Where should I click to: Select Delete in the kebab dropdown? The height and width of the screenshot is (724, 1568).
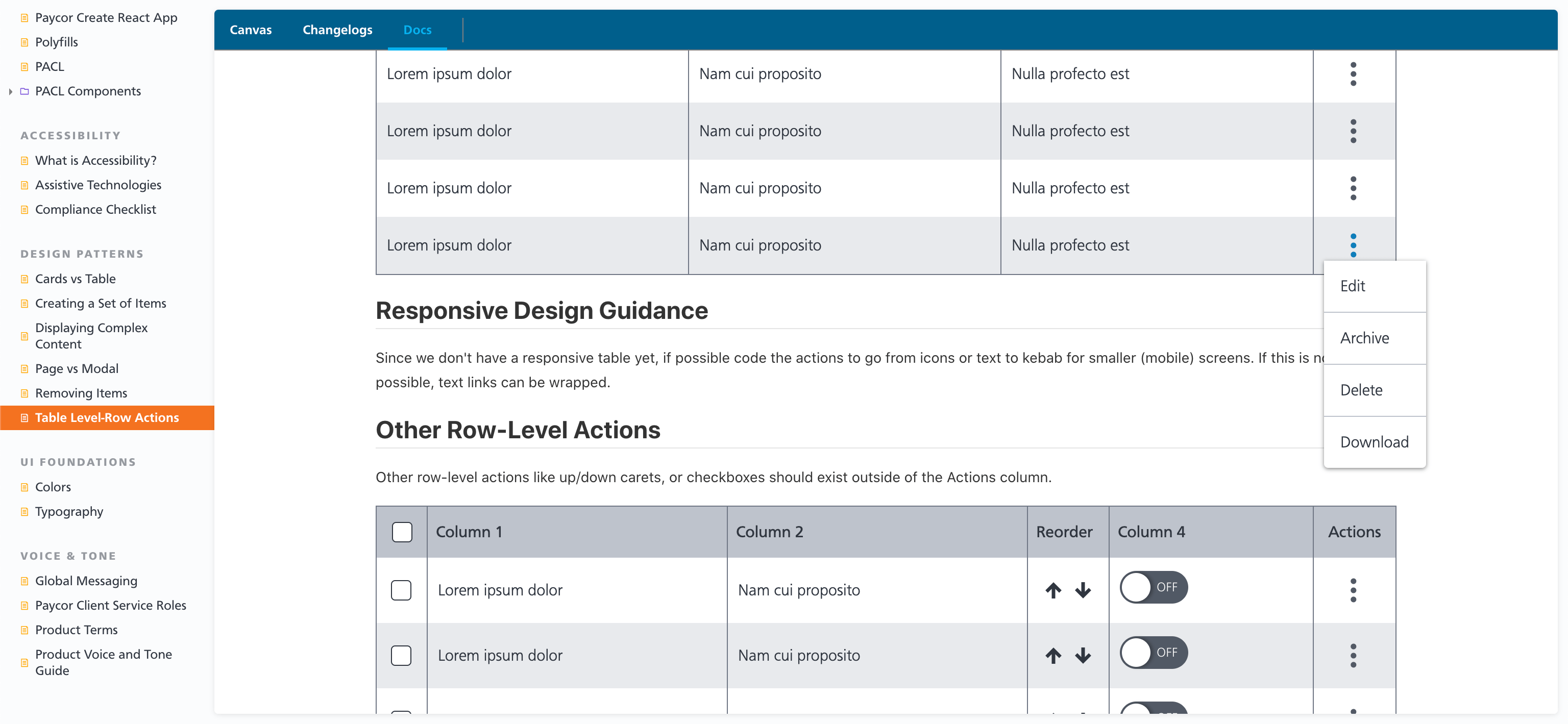tap(1362, 390)
